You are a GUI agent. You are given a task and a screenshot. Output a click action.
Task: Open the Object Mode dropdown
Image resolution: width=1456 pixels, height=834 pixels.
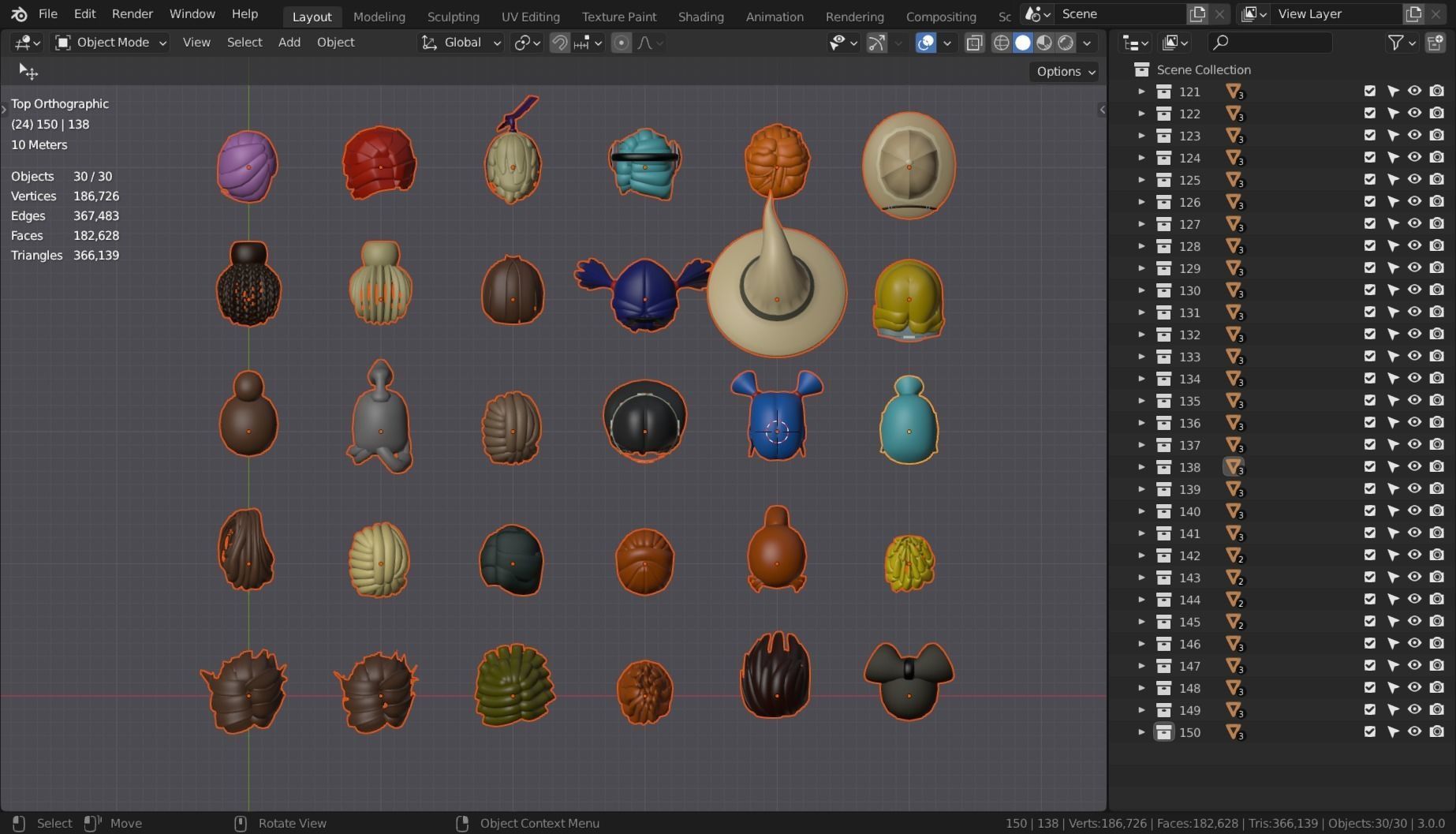tap(109, 42)
